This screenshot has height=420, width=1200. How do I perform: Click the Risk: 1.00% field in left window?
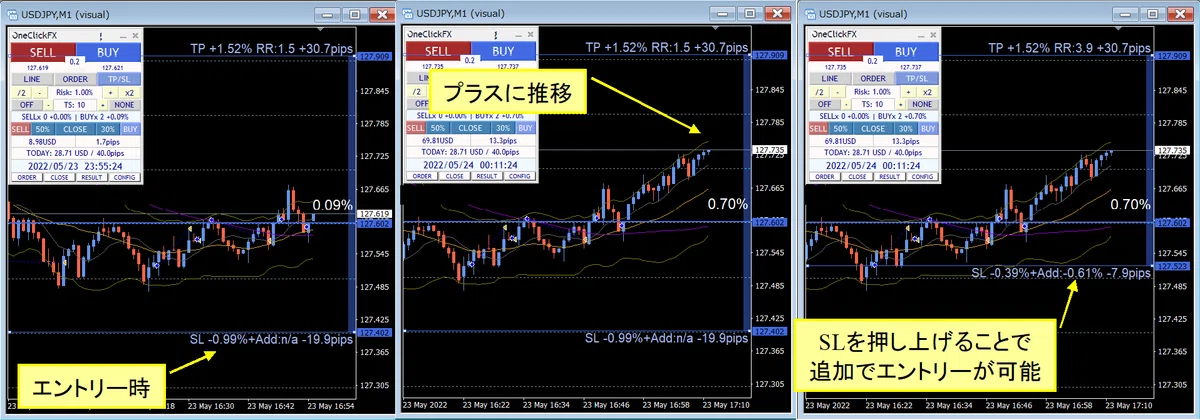point(75,93)
